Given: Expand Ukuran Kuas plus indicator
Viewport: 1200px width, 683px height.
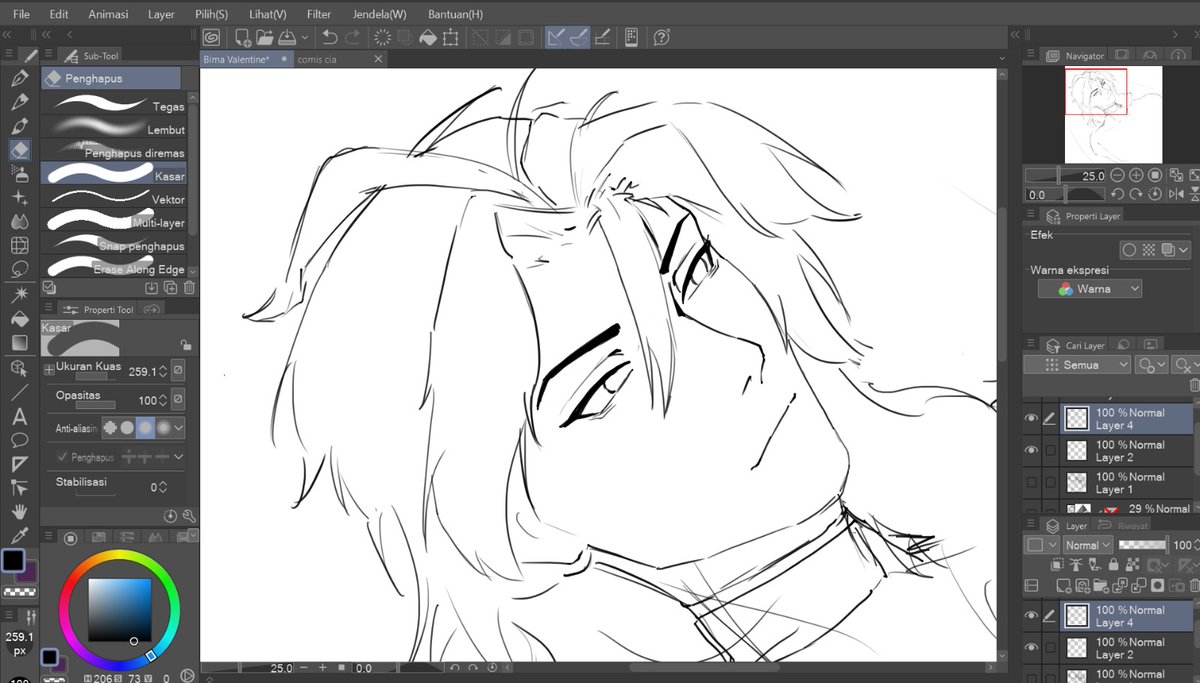Looking at the screenshot, I should 49,370.
